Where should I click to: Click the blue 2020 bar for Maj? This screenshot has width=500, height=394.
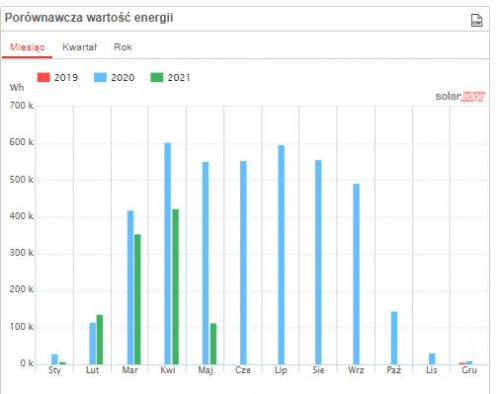pyautogui.click(x=206, y=263)
